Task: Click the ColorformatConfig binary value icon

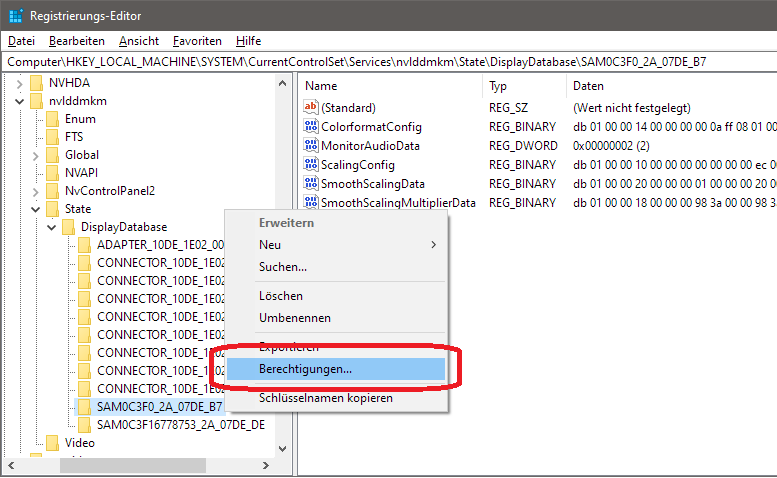Action: (310, 127)
